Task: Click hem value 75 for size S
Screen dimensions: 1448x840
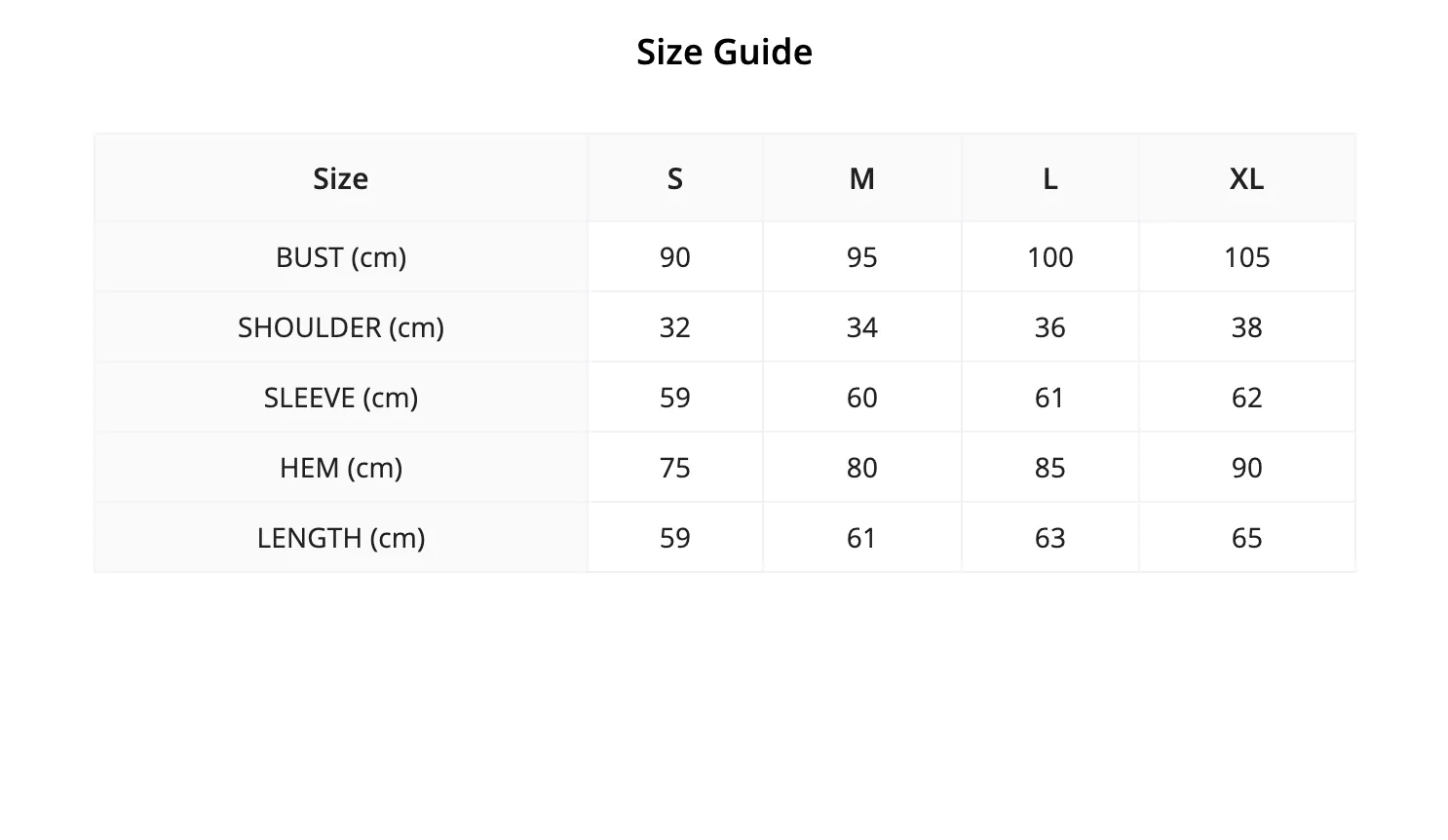Action: tap(675, 468)
